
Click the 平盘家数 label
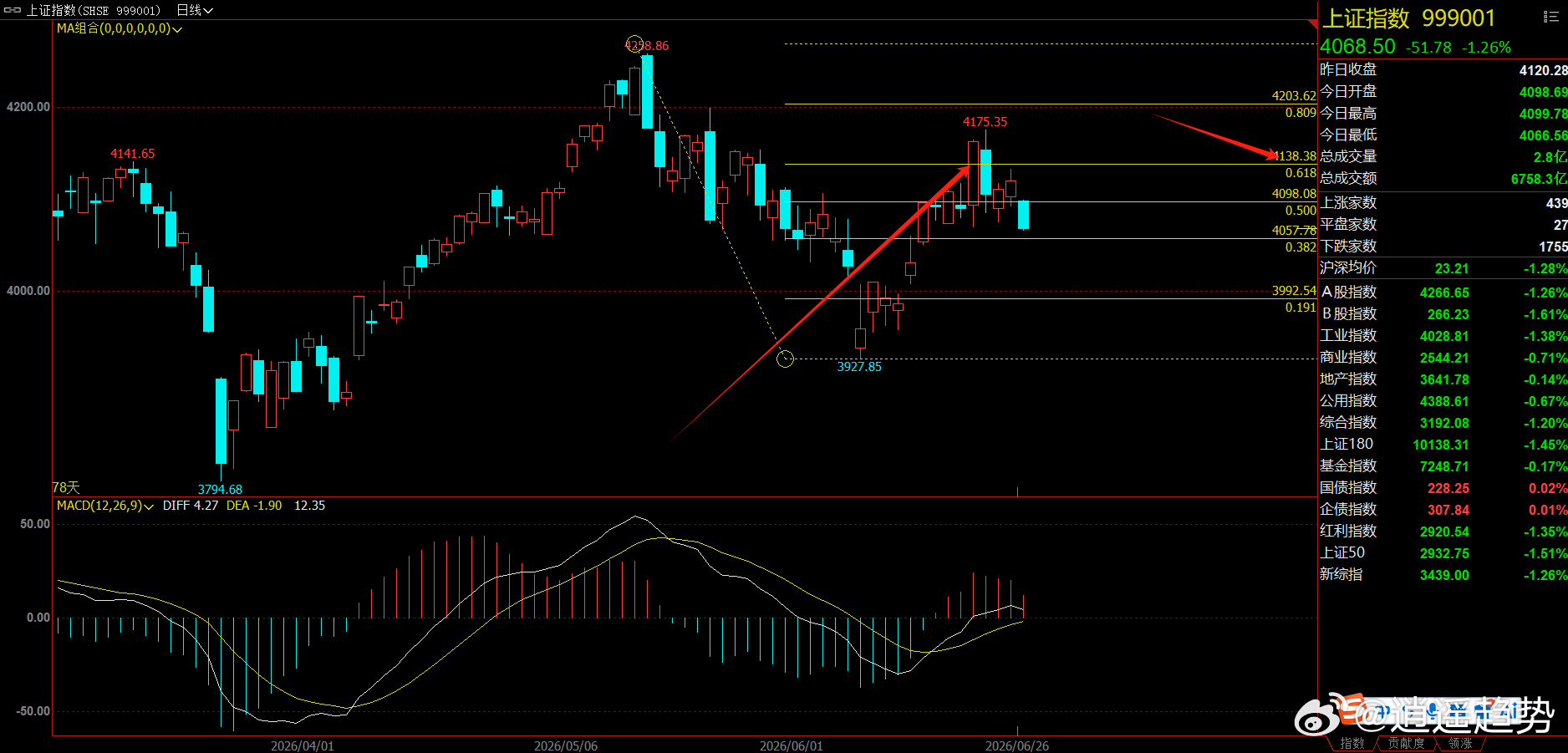pyautogui.click(x=1348, y=225)
